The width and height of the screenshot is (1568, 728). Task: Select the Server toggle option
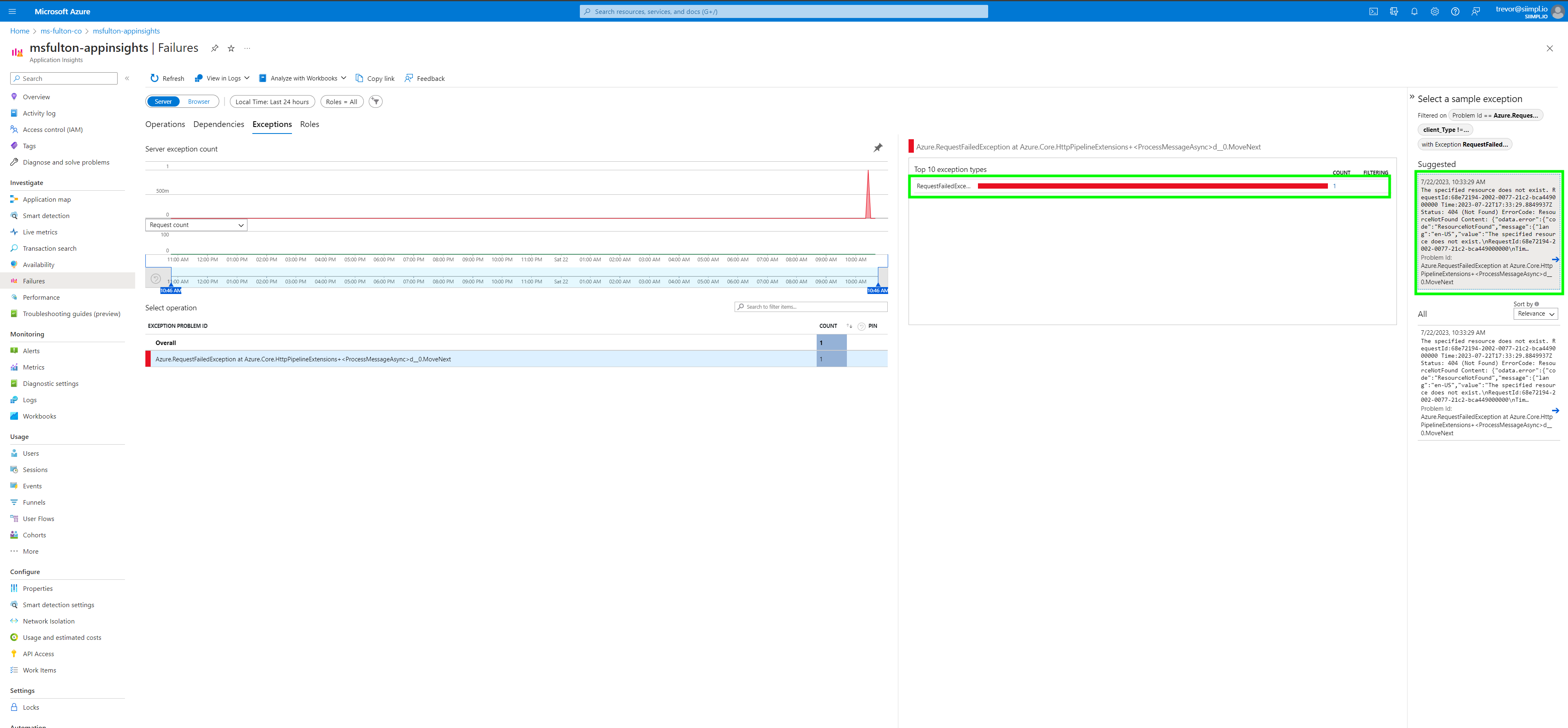163,102
